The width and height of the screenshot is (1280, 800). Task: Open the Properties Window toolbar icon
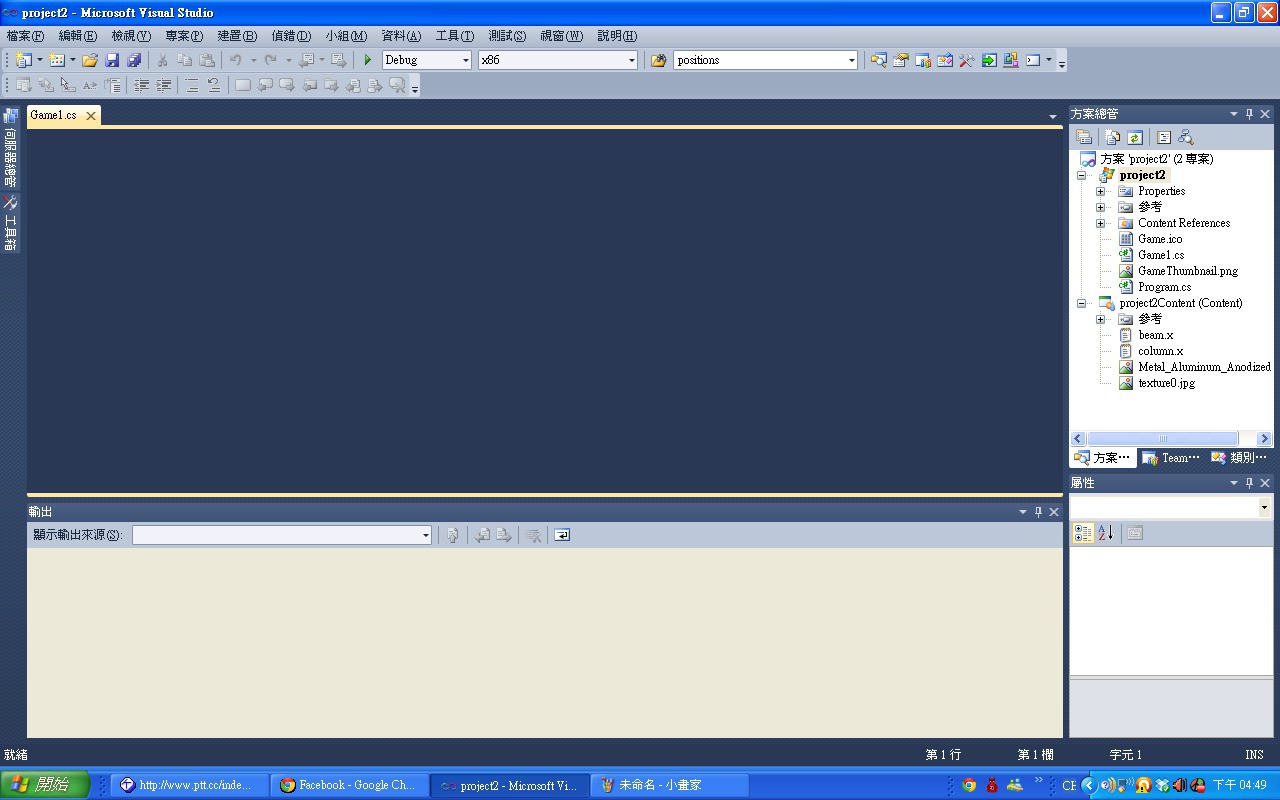pos(900,60)
